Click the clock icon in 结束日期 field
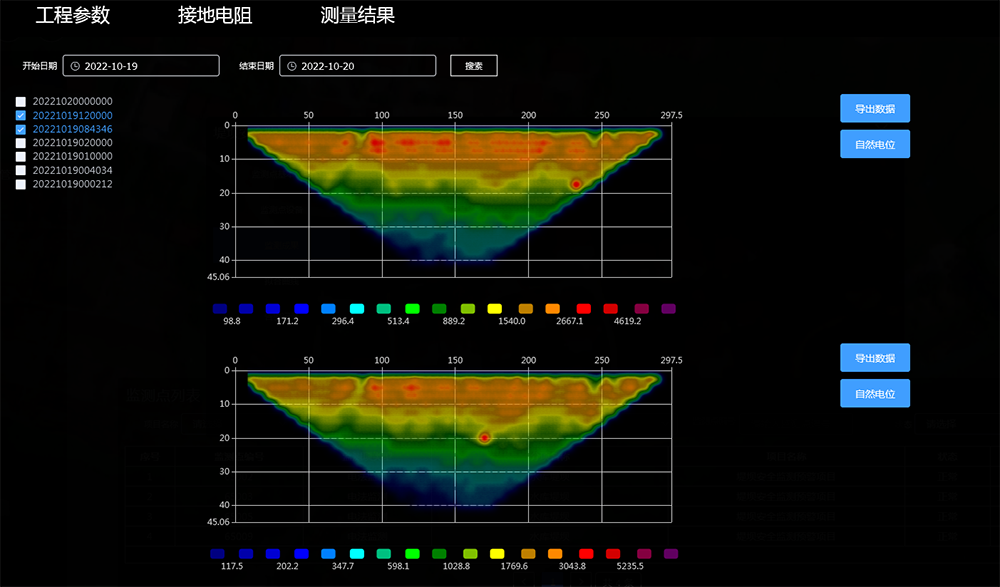 point(291,66)
